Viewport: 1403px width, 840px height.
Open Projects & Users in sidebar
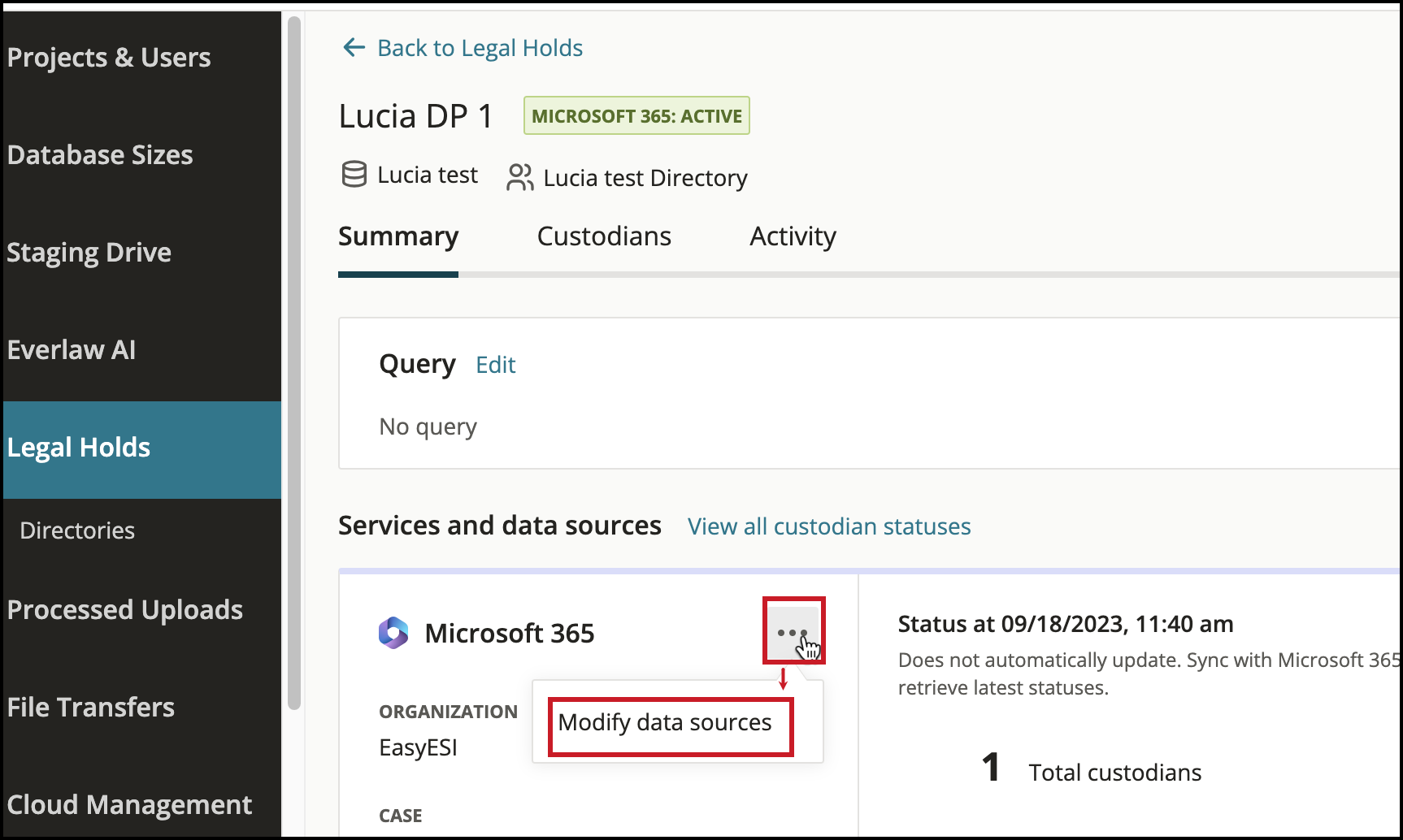(142, 58)
